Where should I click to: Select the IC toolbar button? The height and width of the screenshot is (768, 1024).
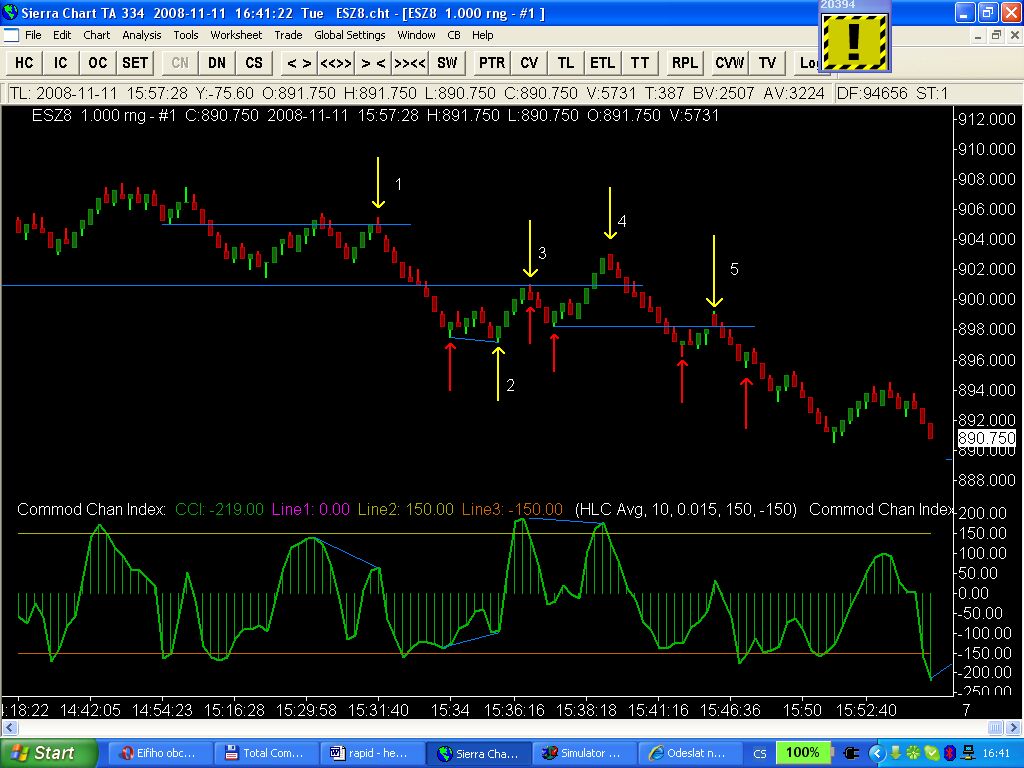61,63
